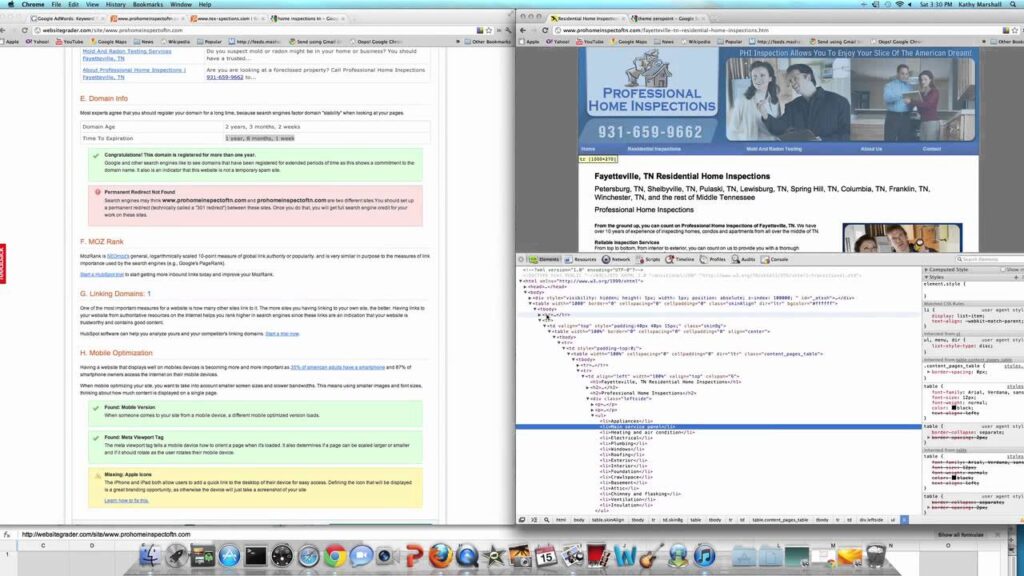Click the dock/undock DevTools icon

tap(522, 520)
